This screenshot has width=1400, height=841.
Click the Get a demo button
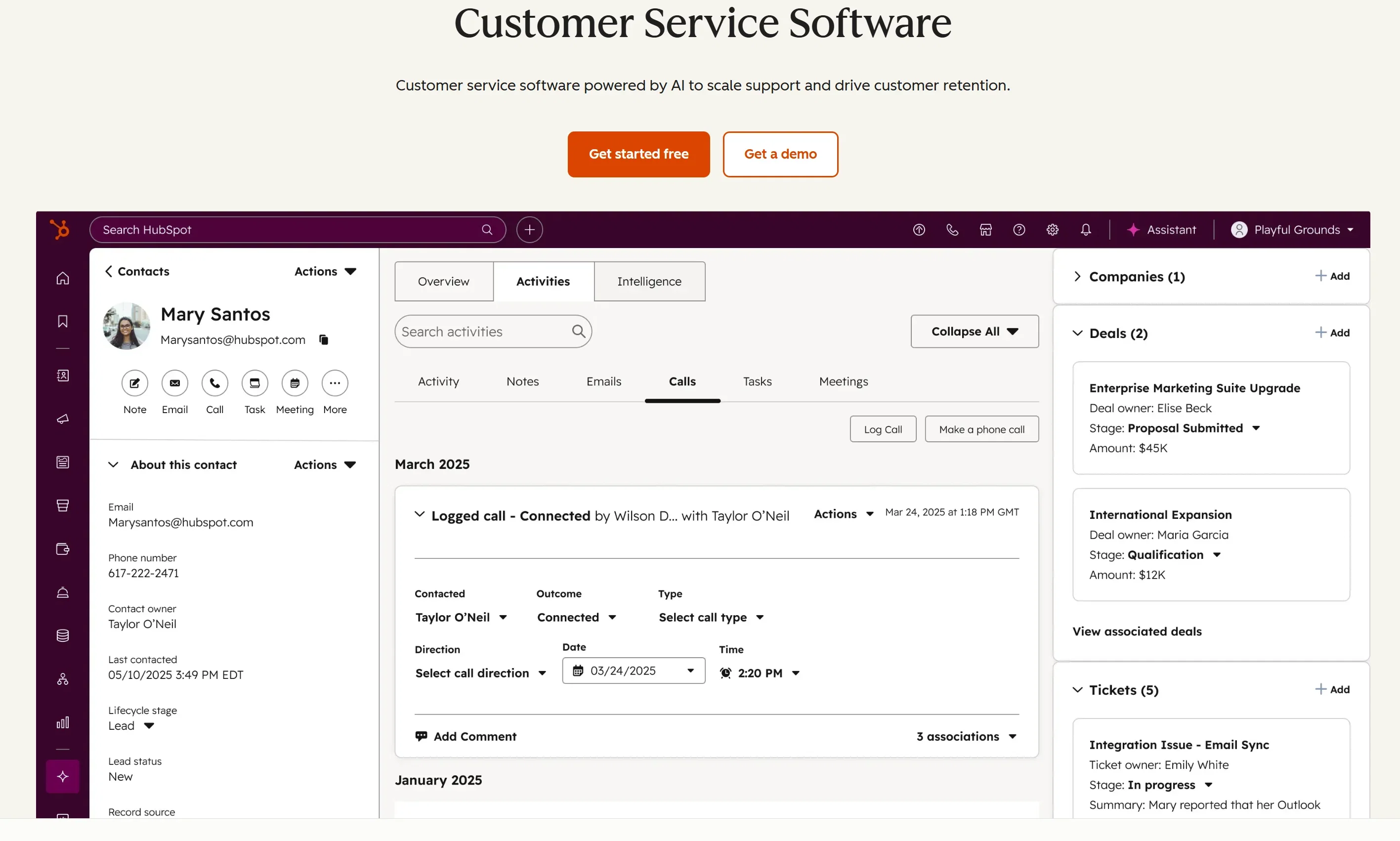[x=780, y=154]
